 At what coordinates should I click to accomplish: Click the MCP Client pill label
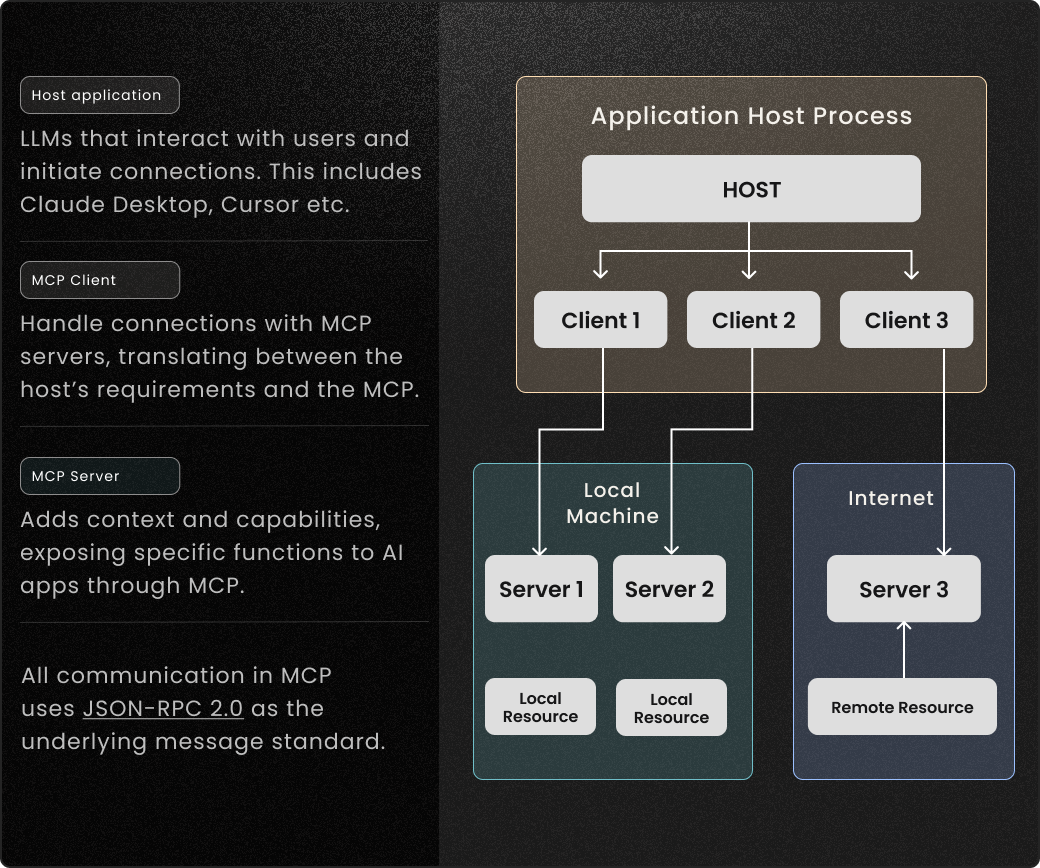tap(99, 280)
